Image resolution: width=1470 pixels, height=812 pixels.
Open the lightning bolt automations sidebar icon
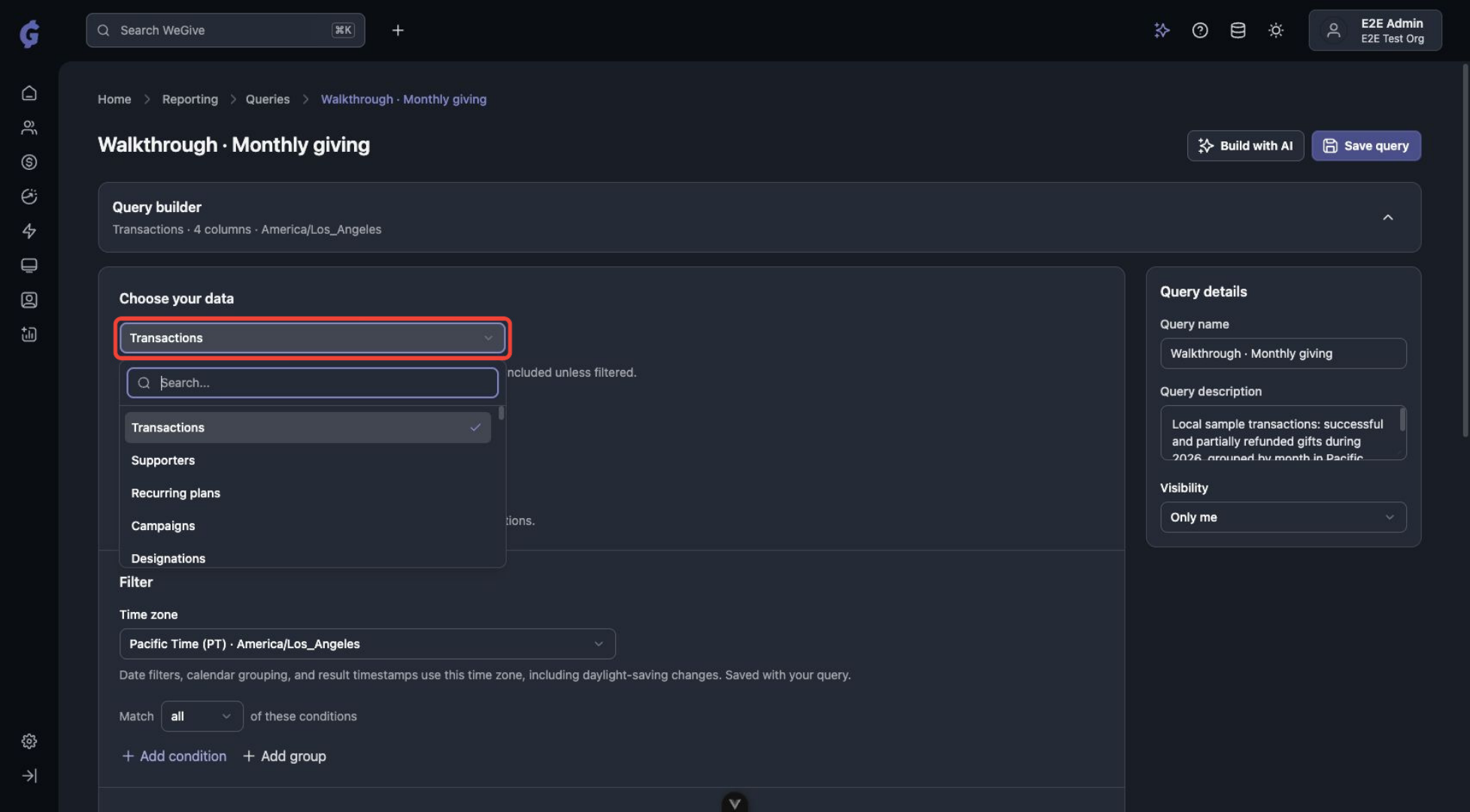29,231
